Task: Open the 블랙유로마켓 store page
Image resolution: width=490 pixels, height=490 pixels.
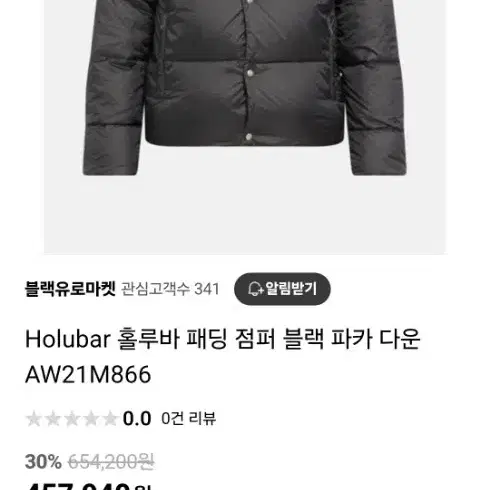Action: click(70, 289)
